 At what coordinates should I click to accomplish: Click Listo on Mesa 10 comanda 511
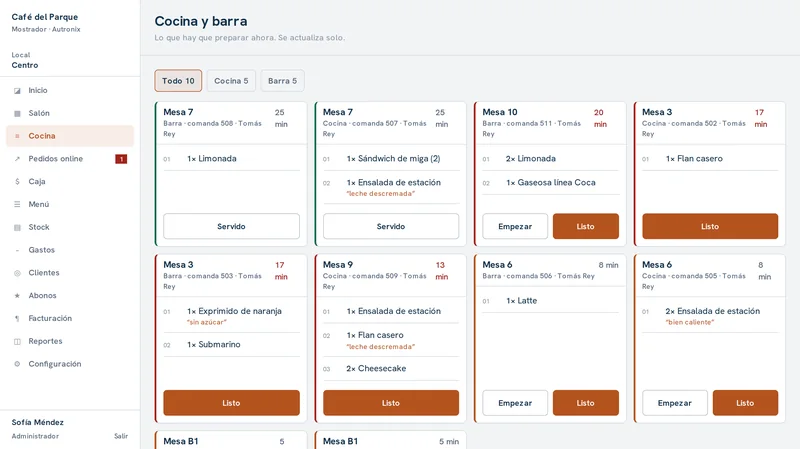click(x=586, y=226)
